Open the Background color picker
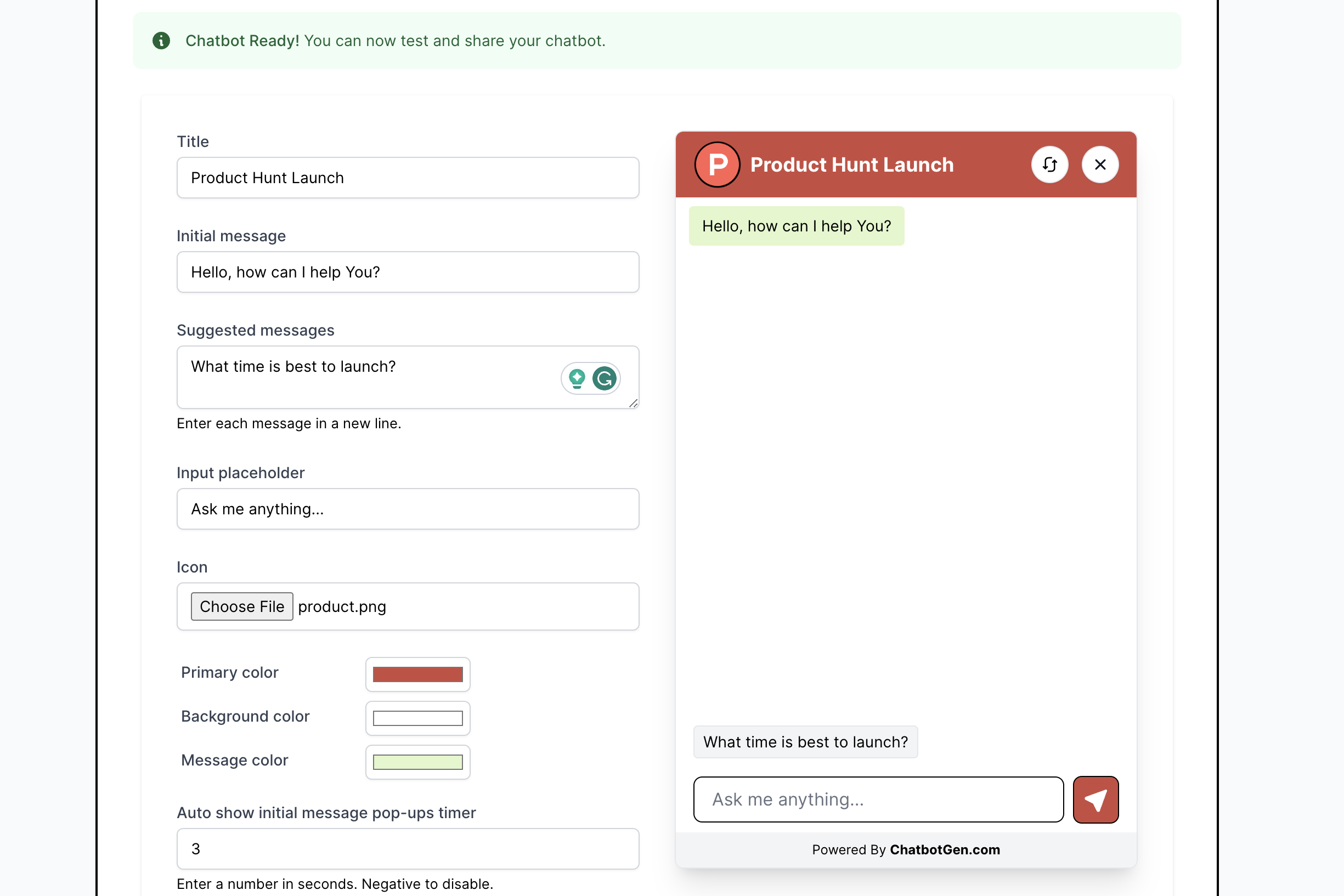 pyautogui.click(x=417, y=718)
